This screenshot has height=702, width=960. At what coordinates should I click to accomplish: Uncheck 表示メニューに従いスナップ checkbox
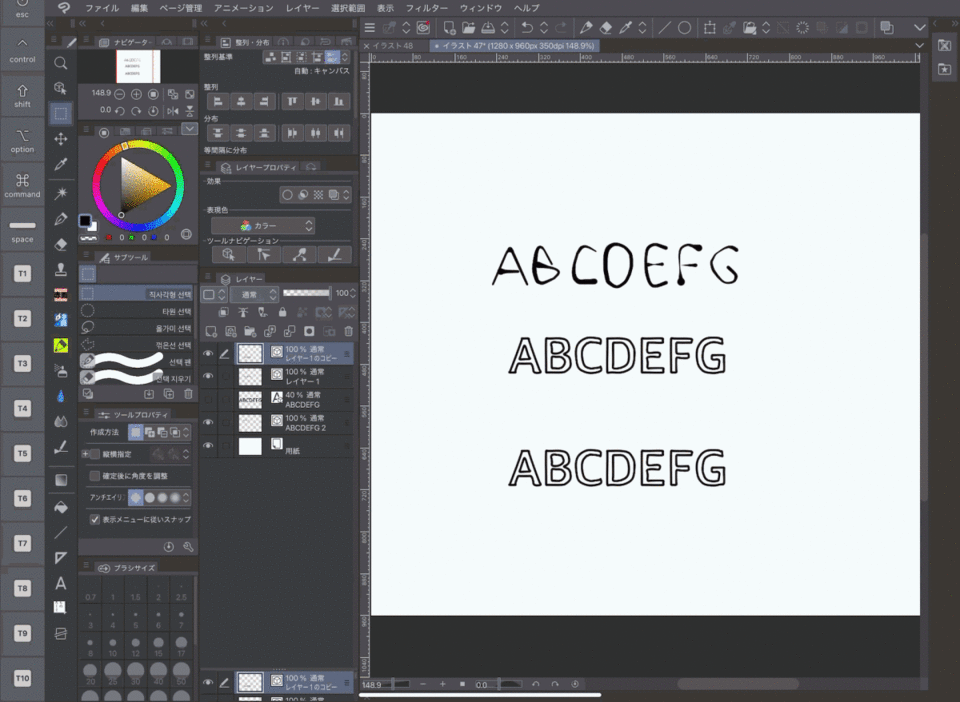95,519
